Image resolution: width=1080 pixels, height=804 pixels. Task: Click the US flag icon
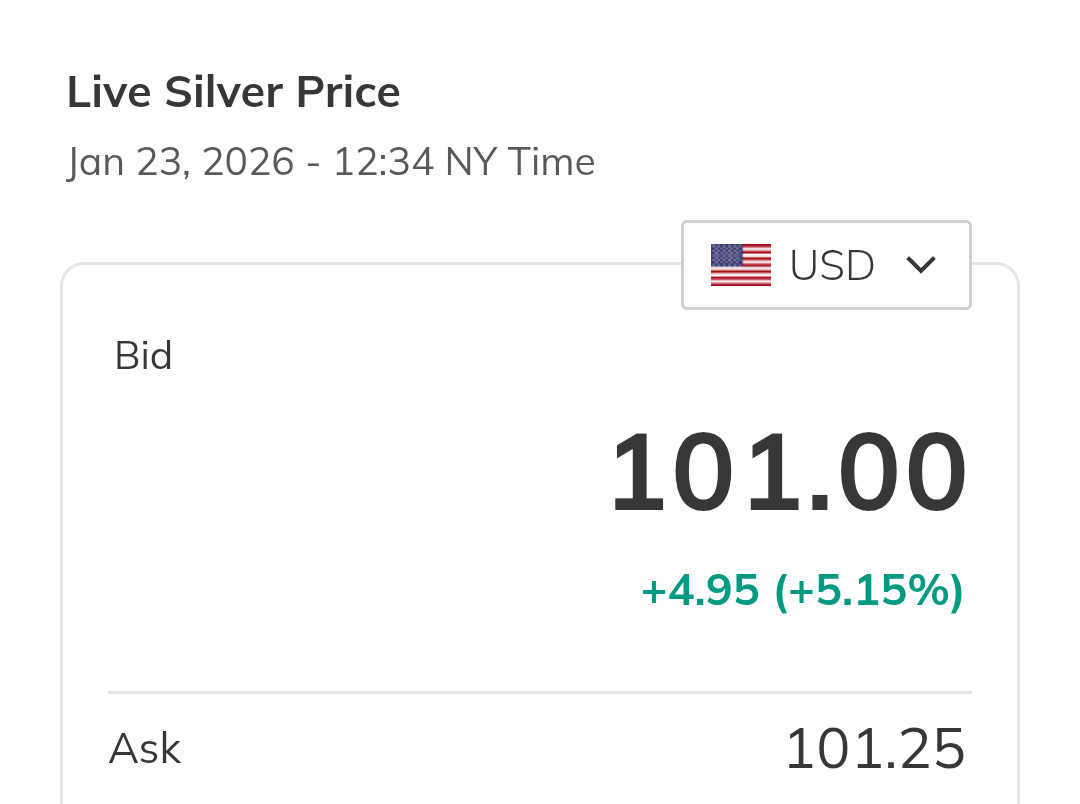pos(740,265)
